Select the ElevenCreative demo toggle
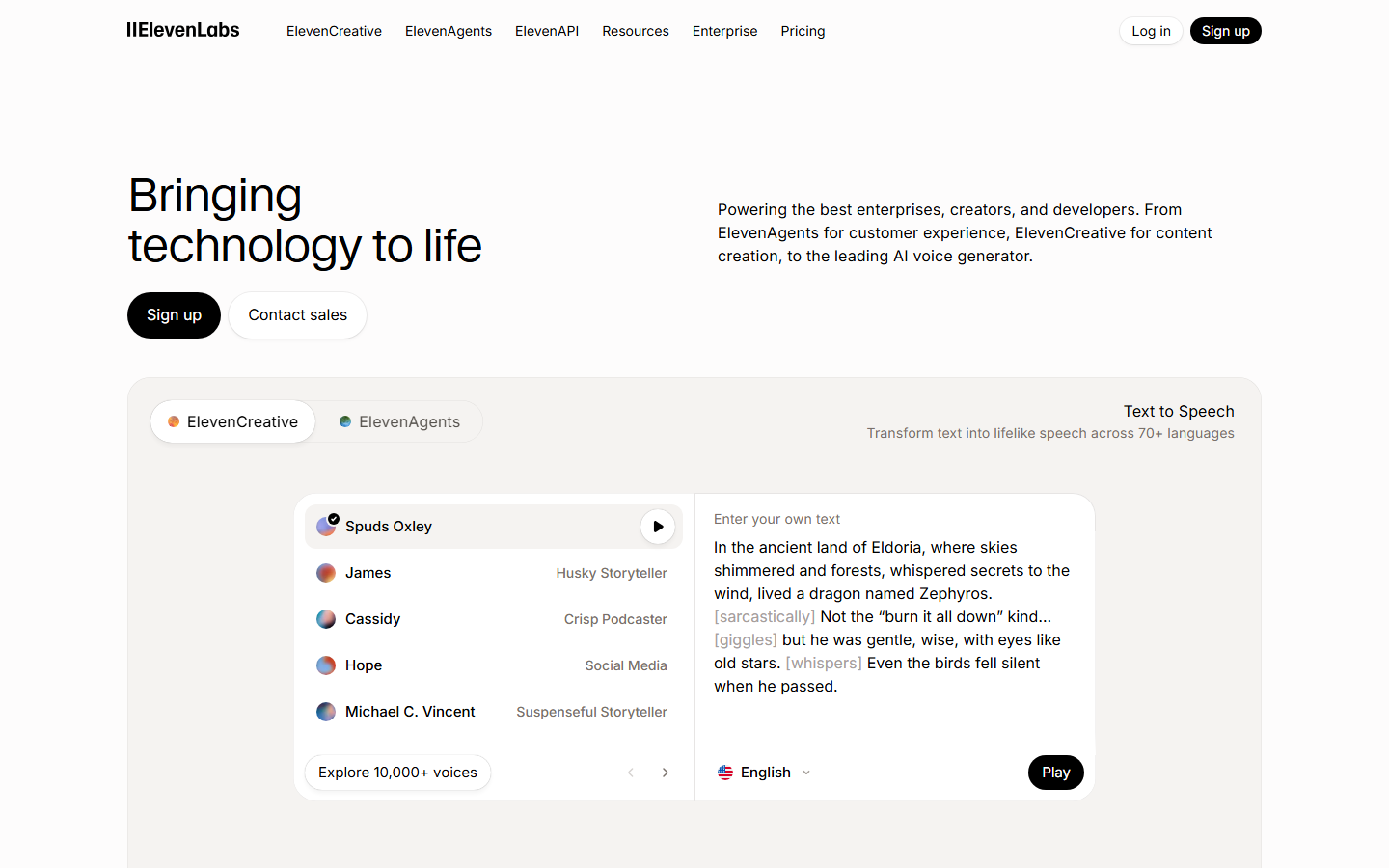 coord(231,421)
